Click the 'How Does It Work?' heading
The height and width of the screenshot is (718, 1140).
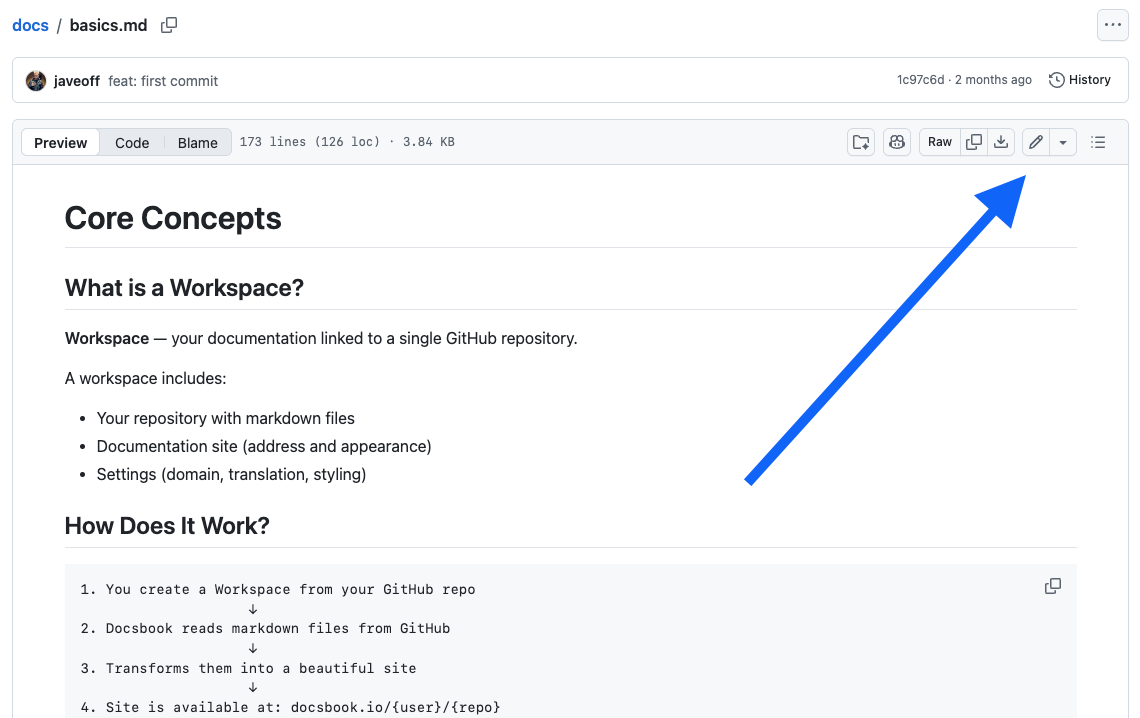[x=167, y=525]
